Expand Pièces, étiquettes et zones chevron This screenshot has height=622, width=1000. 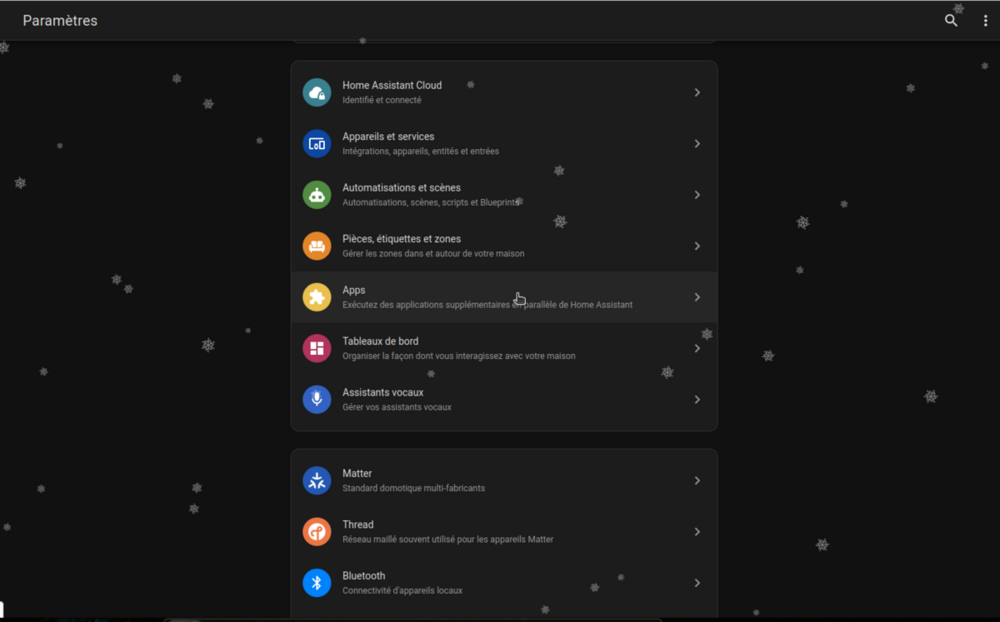pyautogui.click(x=697, y=246)
